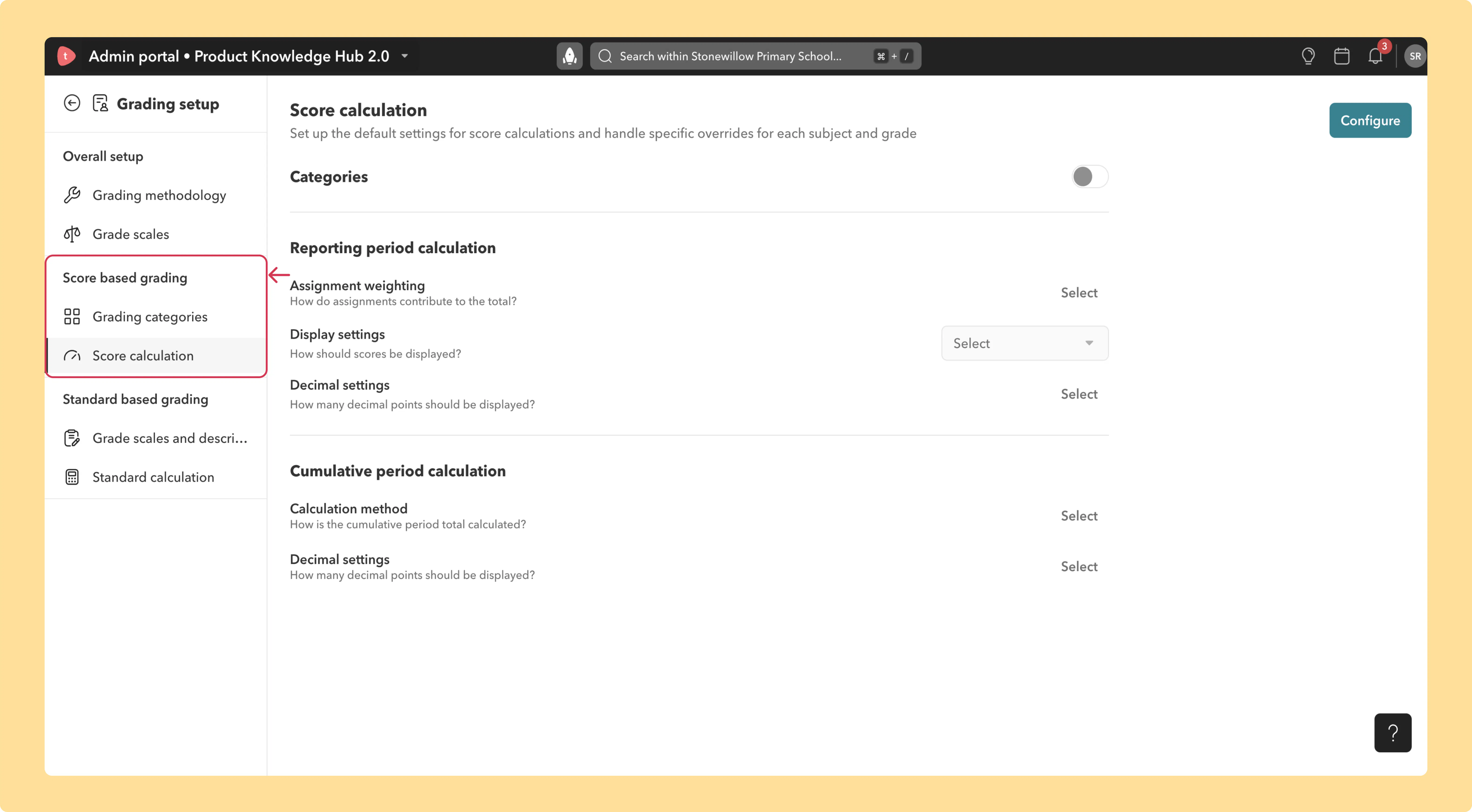
Task: Click the calculator icon for Standard calculation
Action: [72, 477]
